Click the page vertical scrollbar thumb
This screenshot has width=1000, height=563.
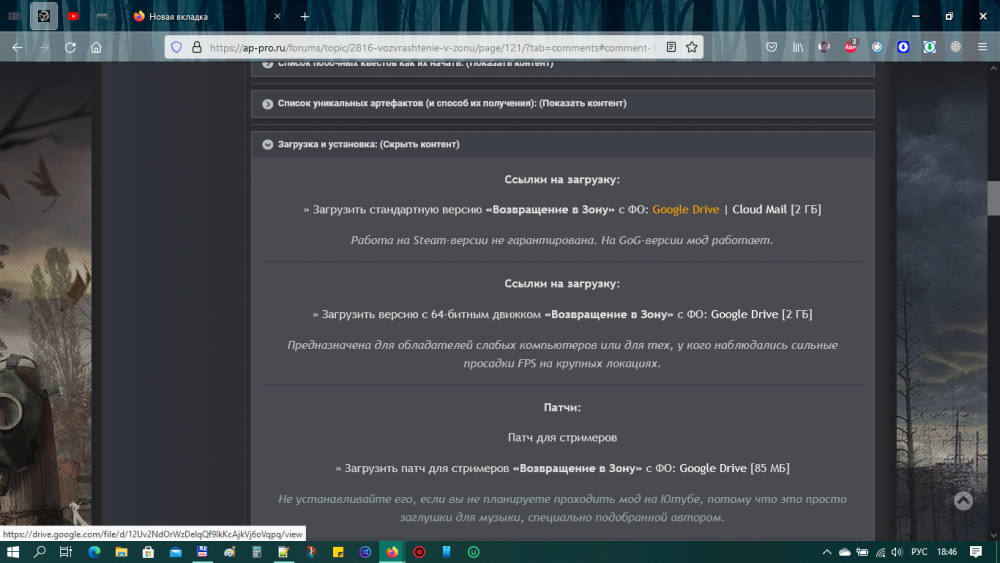pos(994,198)
